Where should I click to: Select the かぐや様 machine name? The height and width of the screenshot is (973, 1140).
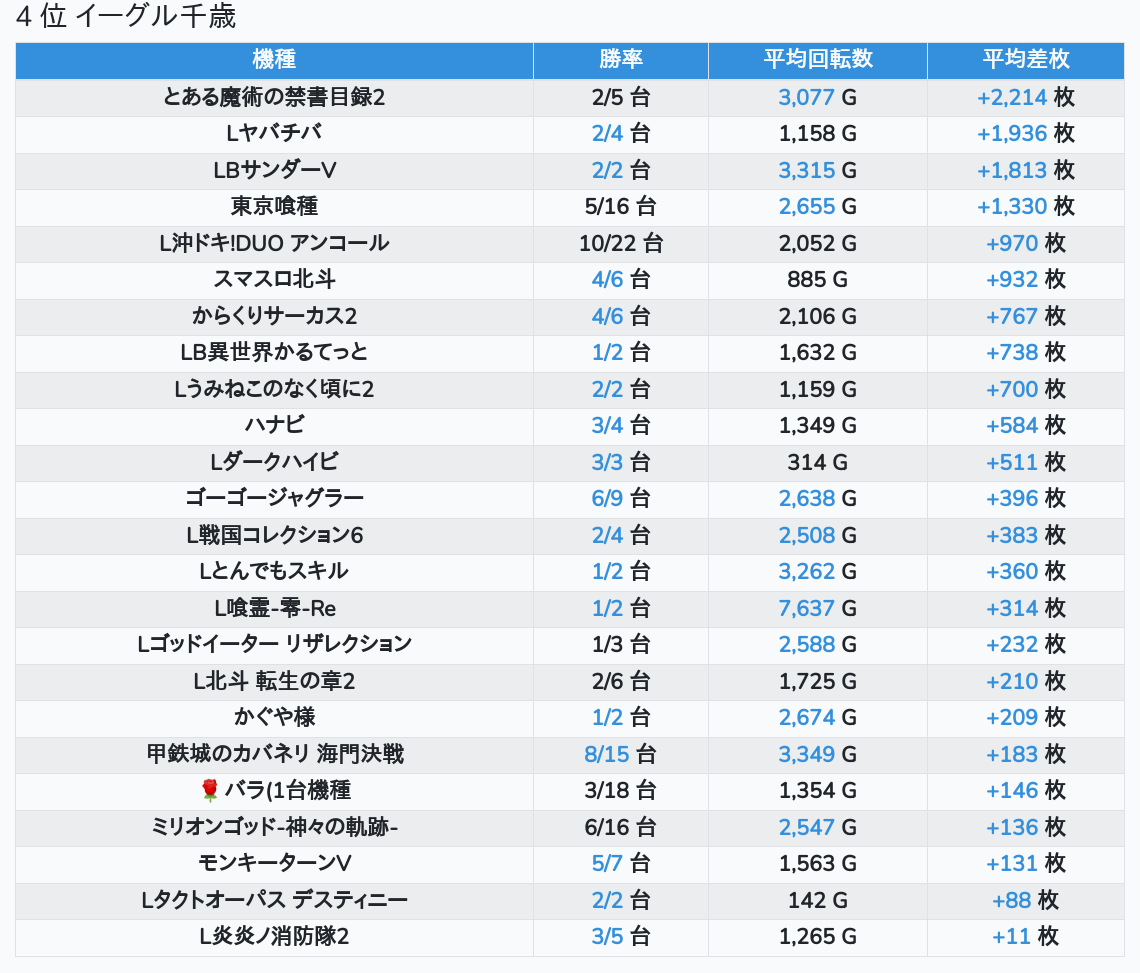274,718
